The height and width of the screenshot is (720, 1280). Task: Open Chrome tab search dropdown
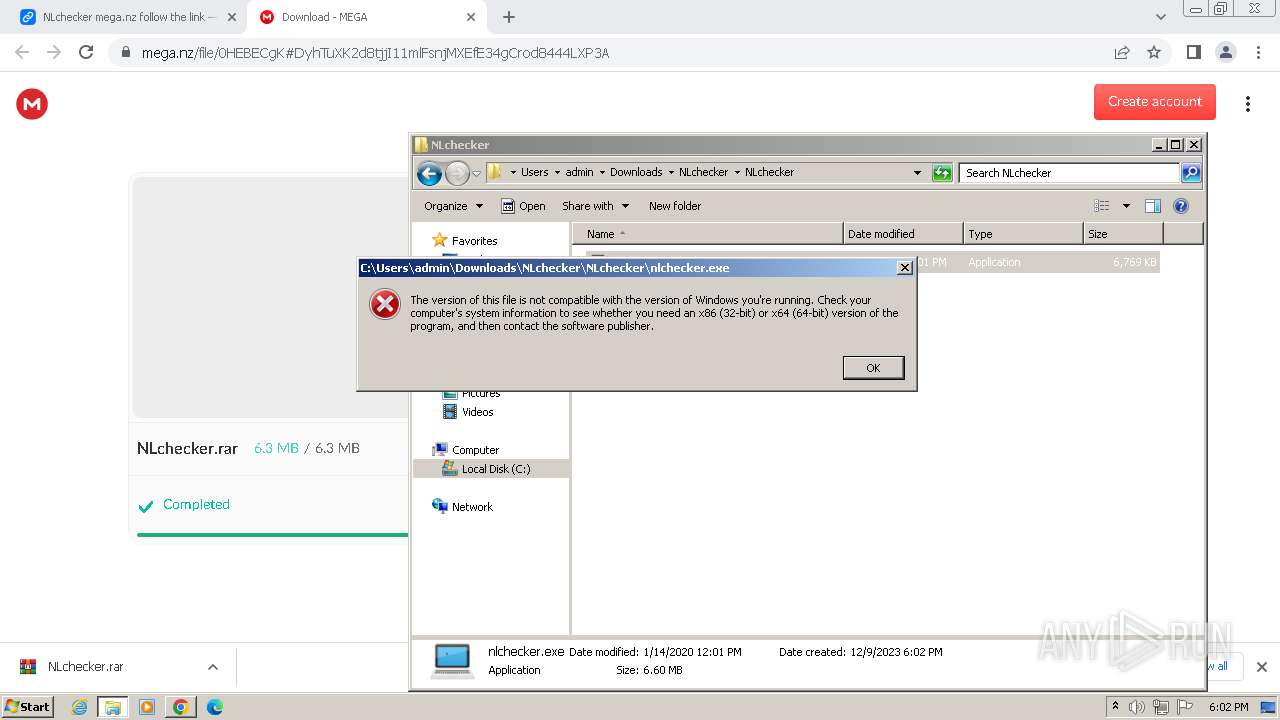click(x=1160, y=17)
